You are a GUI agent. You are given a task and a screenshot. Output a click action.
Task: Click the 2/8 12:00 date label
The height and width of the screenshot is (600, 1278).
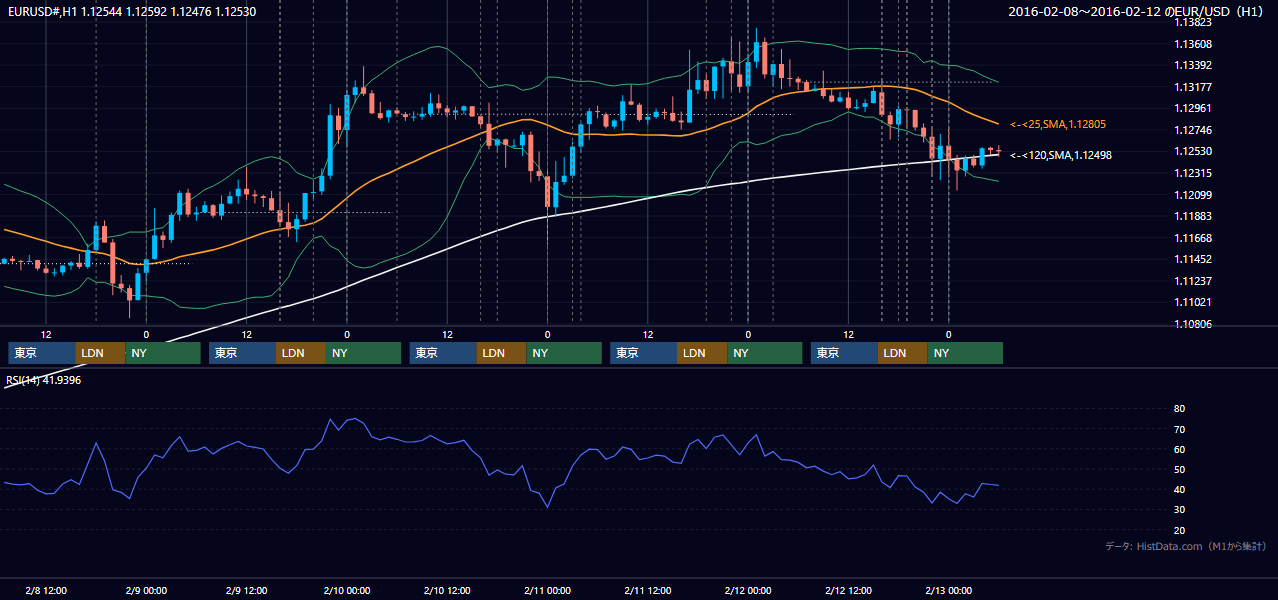[46, 590]
